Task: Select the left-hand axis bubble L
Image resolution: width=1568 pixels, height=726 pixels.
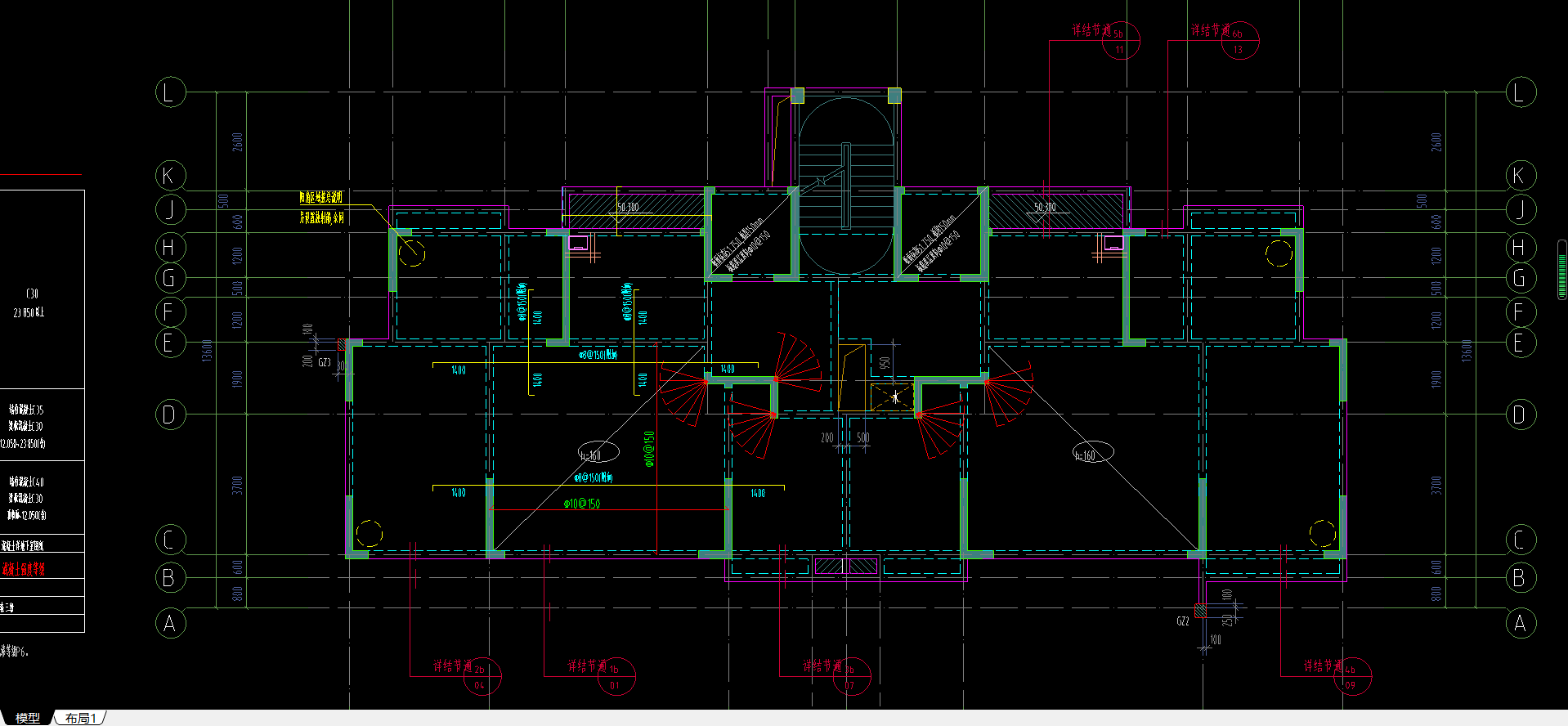Action: click(x=170, y=92)
